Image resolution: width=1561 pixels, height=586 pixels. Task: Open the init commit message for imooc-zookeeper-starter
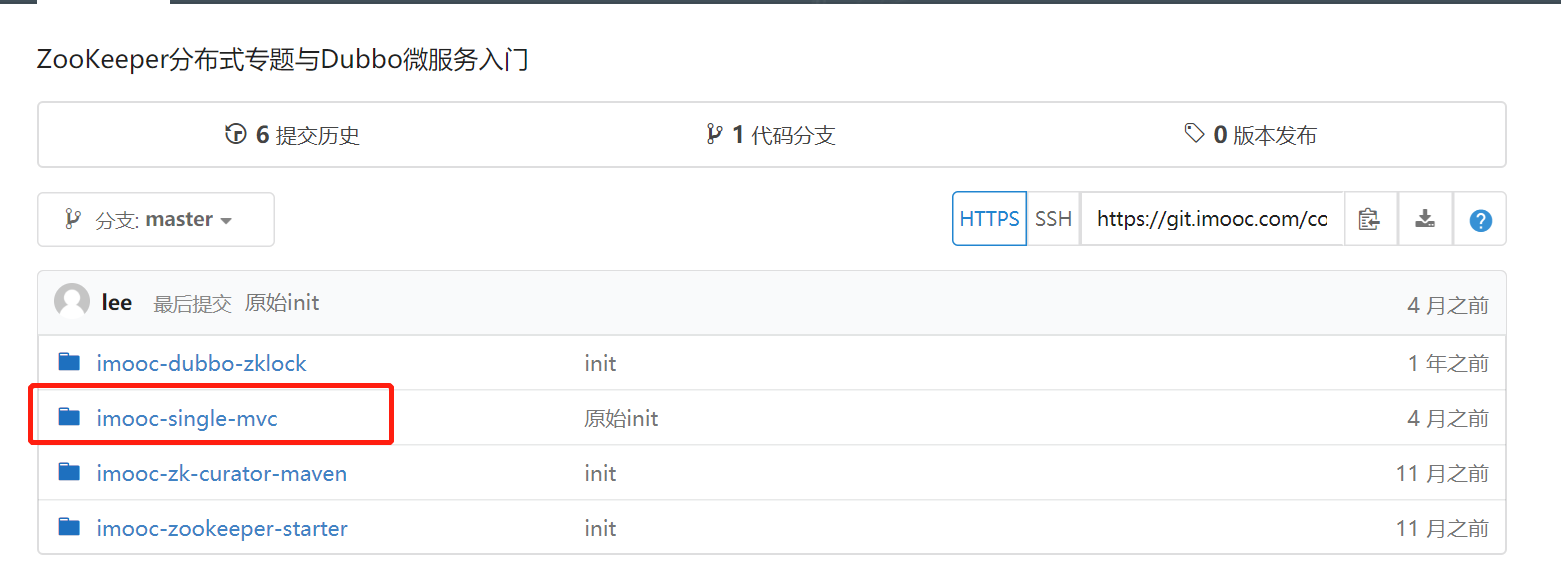(600, 528)
